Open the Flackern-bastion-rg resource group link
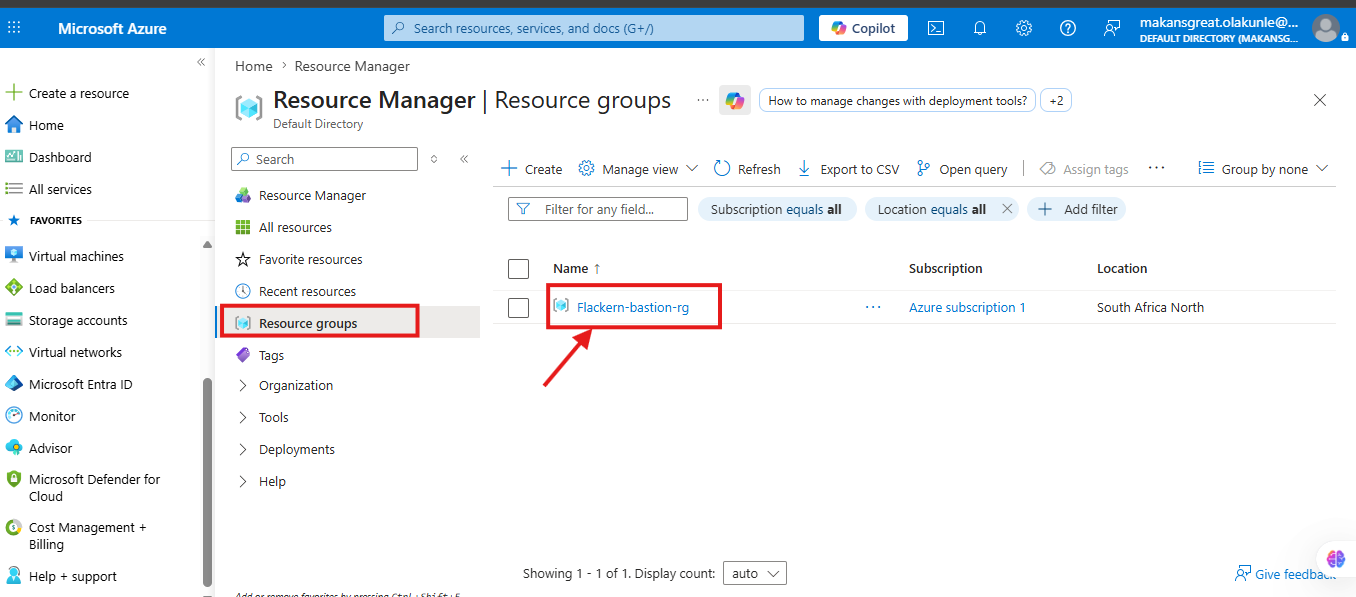1356x597 pixels. click(633, 307)
